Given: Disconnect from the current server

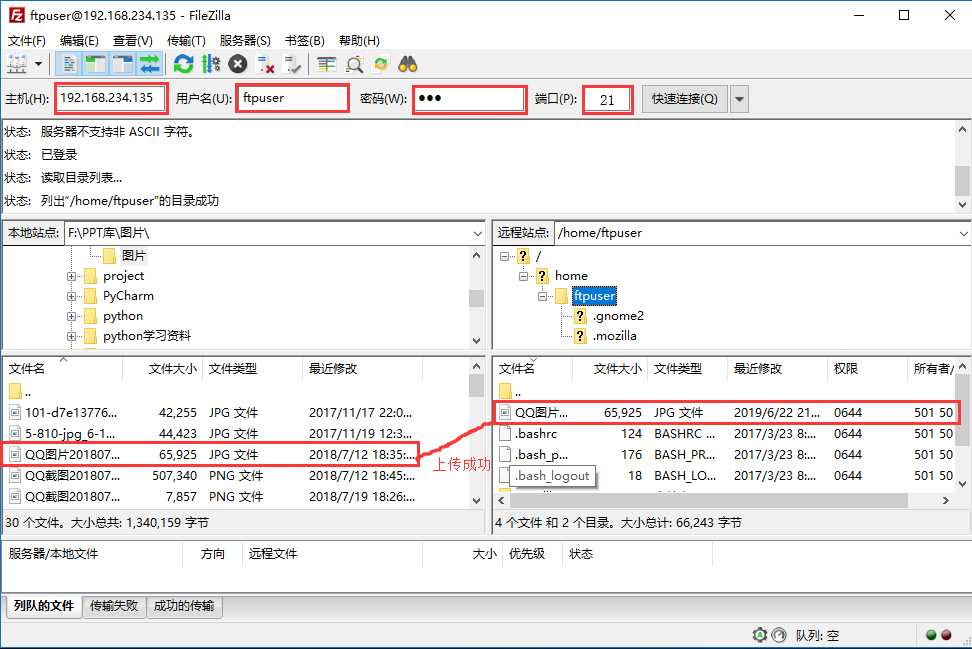Looking at the screenshot, I should [266, 64].
